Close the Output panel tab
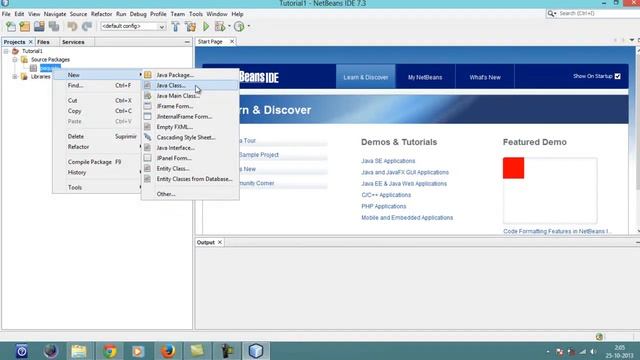Image resolution: width=640 pixels, height=360 pixels. [x=220, y=242]
